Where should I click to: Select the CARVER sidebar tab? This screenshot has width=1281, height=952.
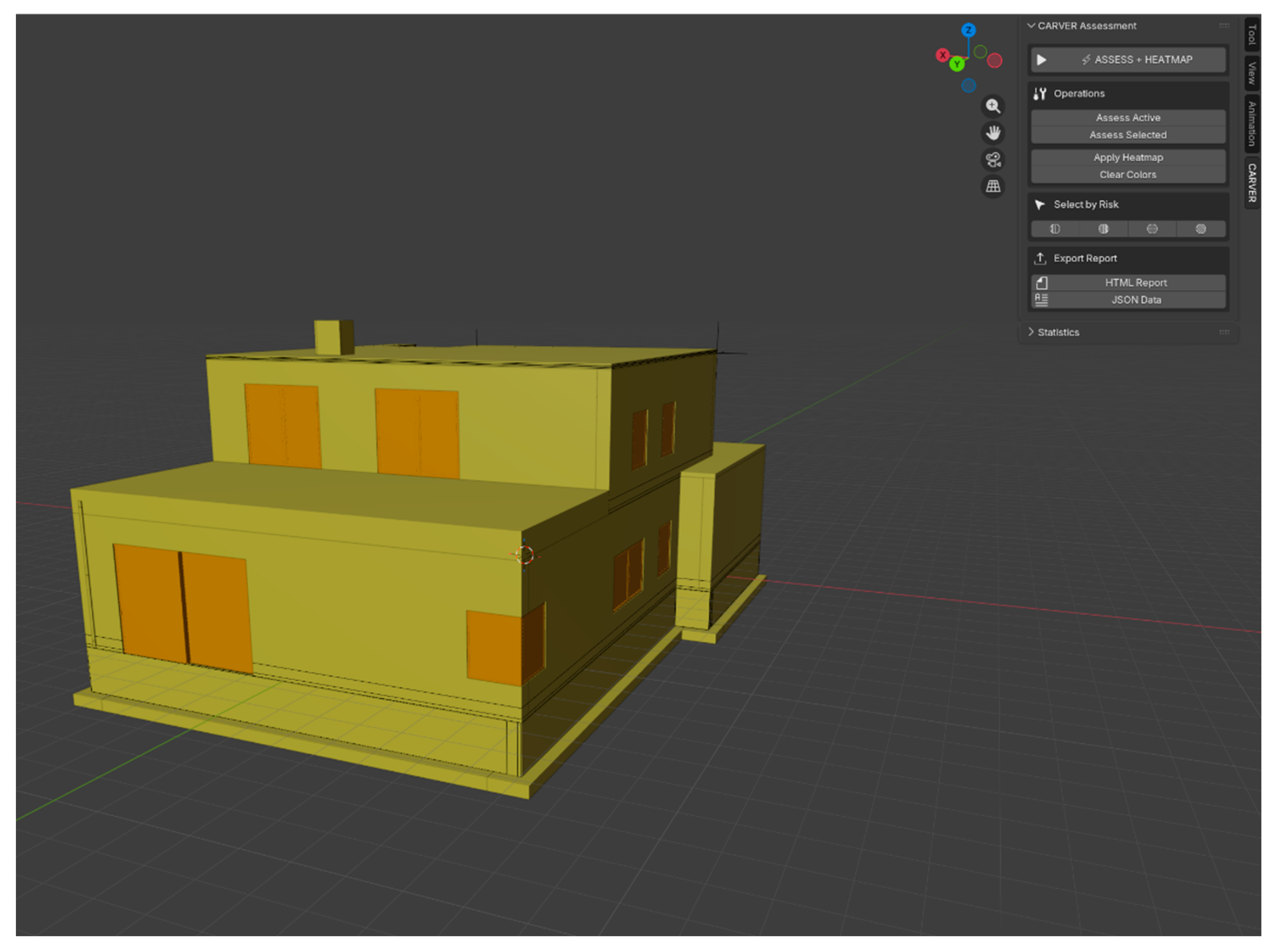pyautogui.click(x=1252, y=183)
